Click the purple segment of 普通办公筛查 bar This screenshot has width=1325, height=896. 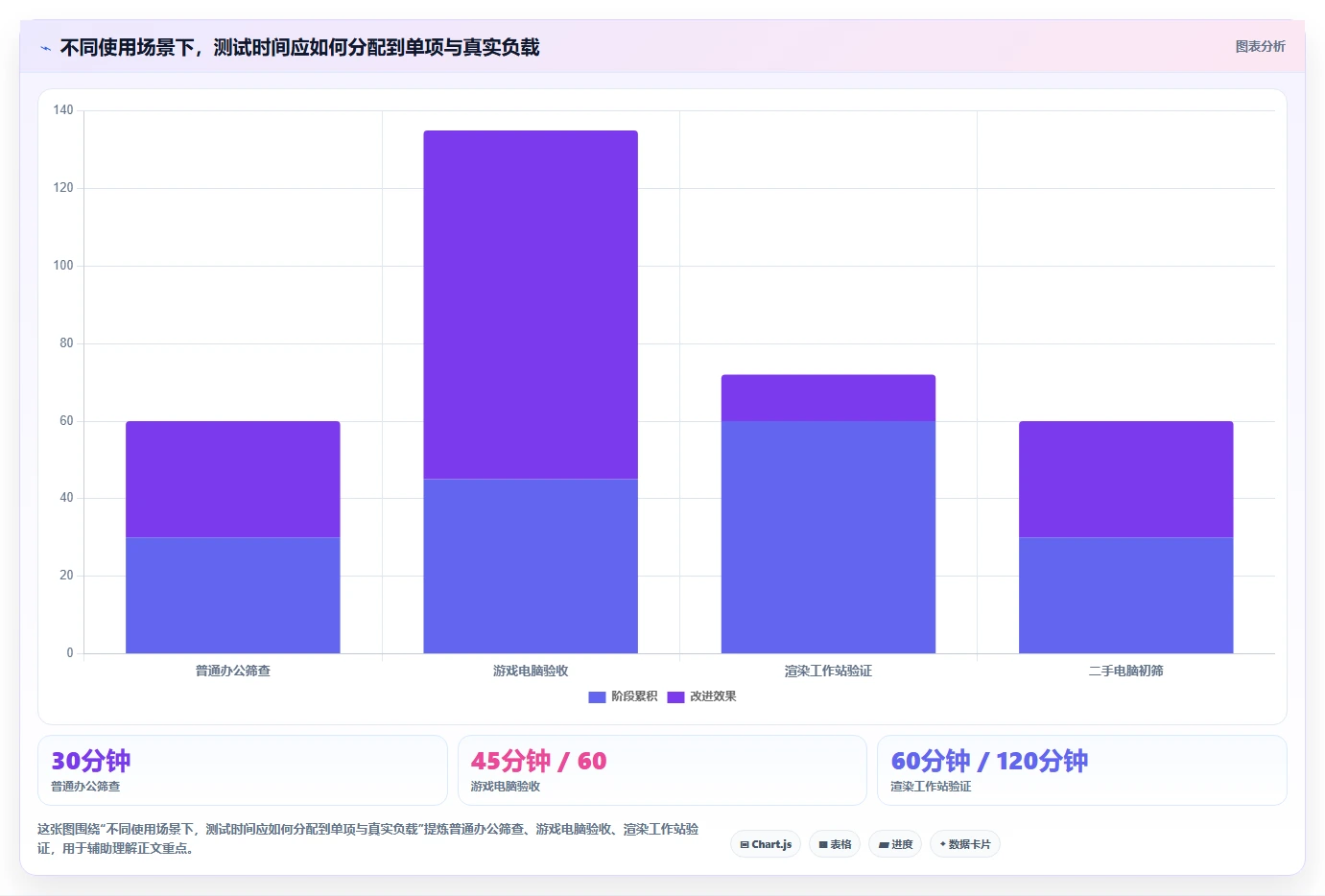[233, 480]
